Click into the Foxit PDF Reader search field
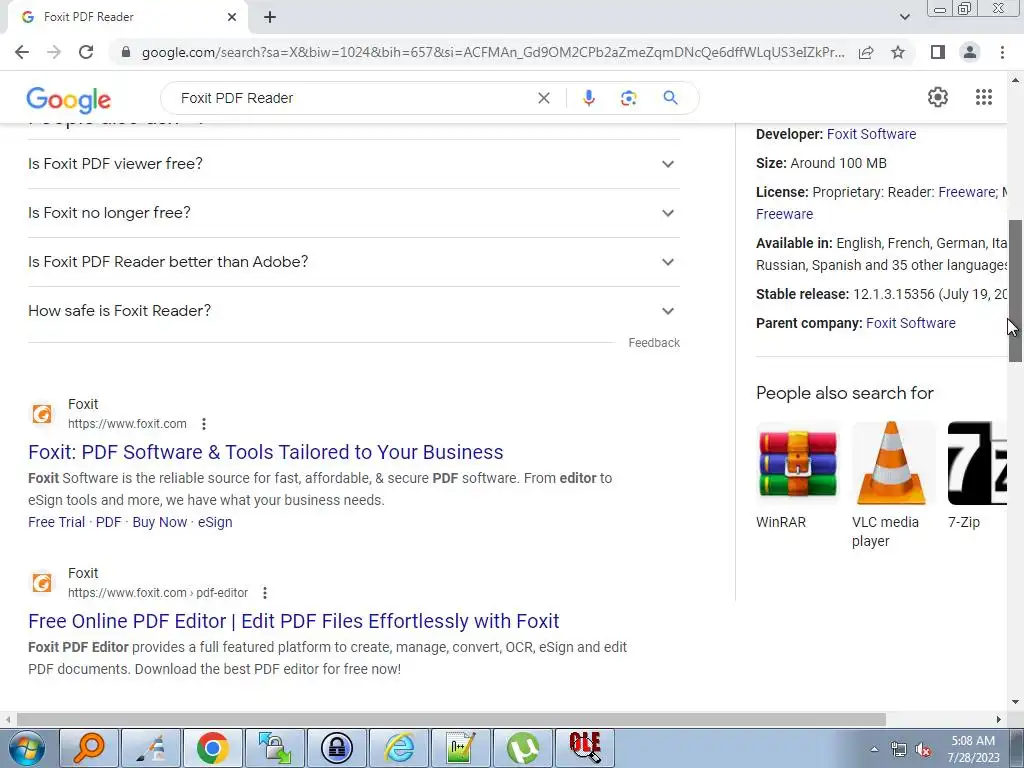1024x768 pixels. [x=353, y=98]
